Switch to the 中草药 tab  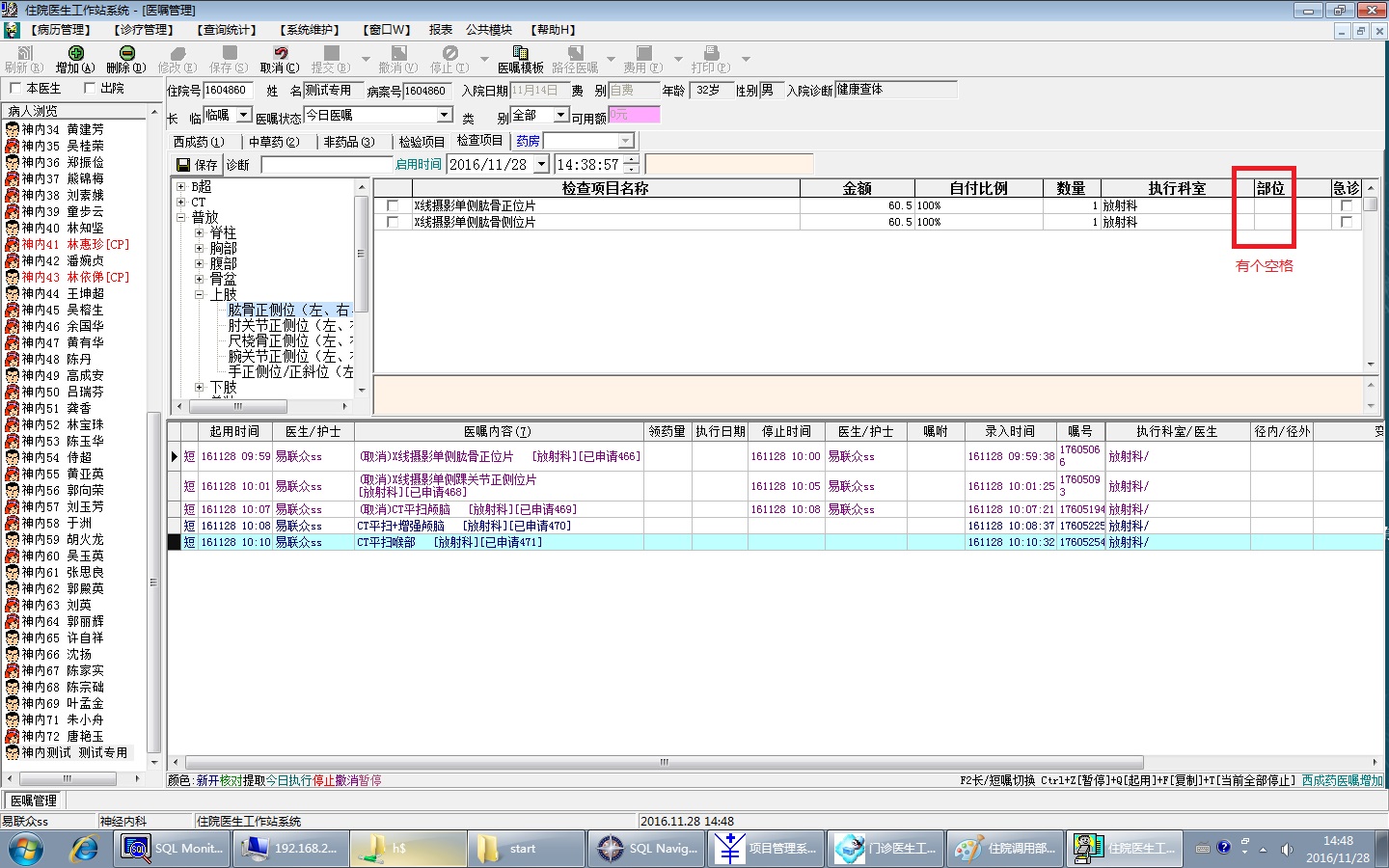[x=274, y=142]
